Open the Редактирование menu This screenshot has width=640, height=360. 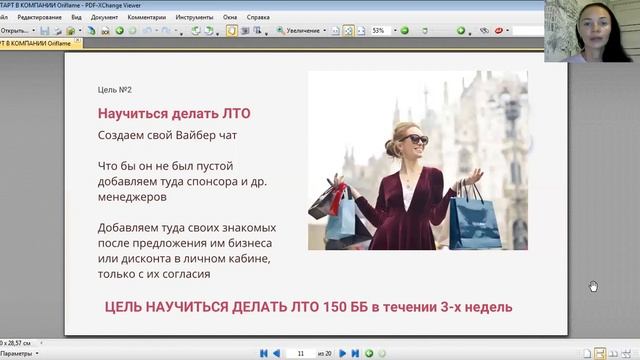pyautogui.click(x=40, y=18)
